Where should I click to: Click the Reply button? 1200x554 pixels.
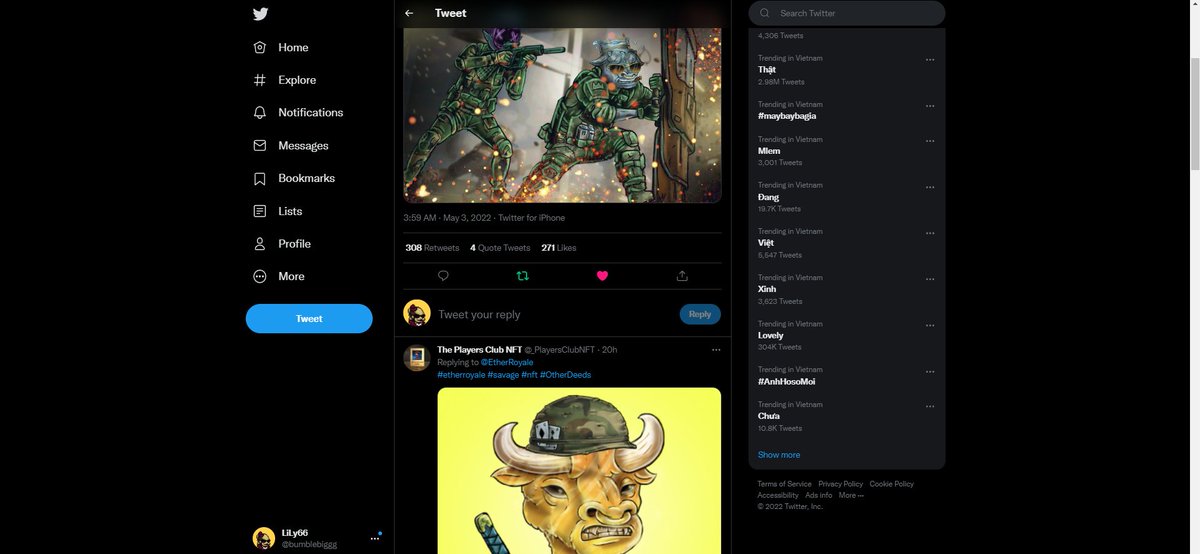click(x=700, y=314)
